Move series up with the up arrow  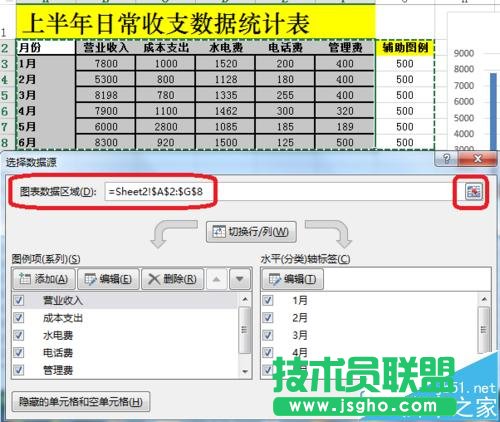tap(216, 279)
